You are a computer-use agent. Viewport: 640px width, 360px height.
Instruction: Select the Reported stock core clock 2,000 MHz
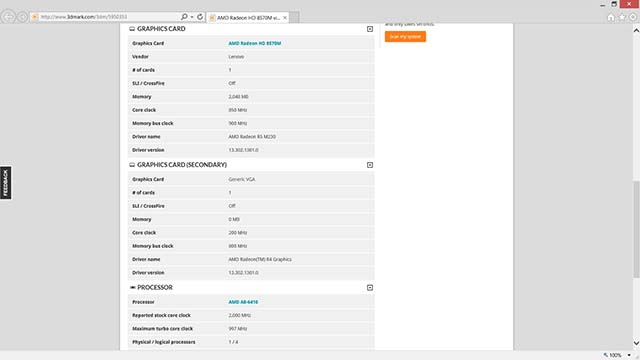tap(240, 316)
